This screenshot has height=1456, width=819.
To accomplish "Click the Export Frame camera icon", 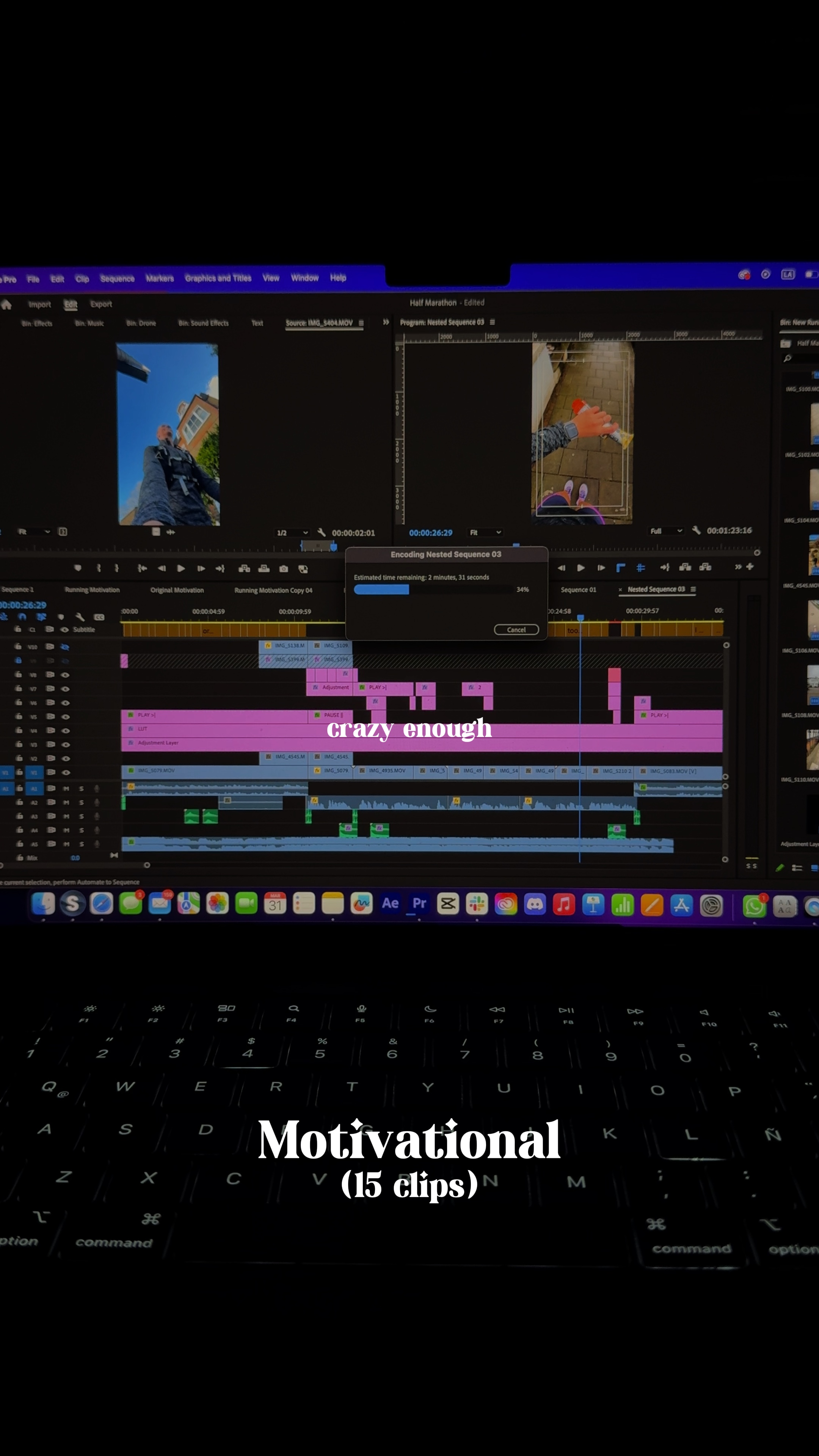I will [284, 569].
